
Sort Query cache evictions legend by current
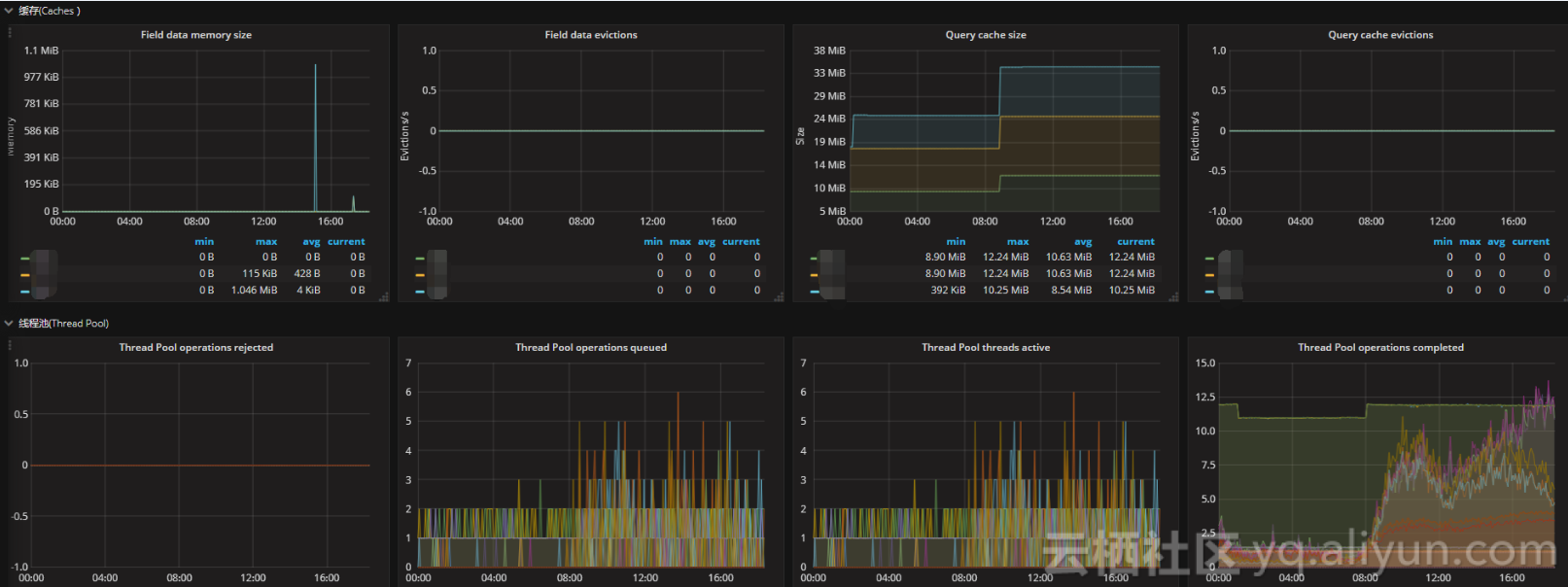click(x=1530, y=242)
